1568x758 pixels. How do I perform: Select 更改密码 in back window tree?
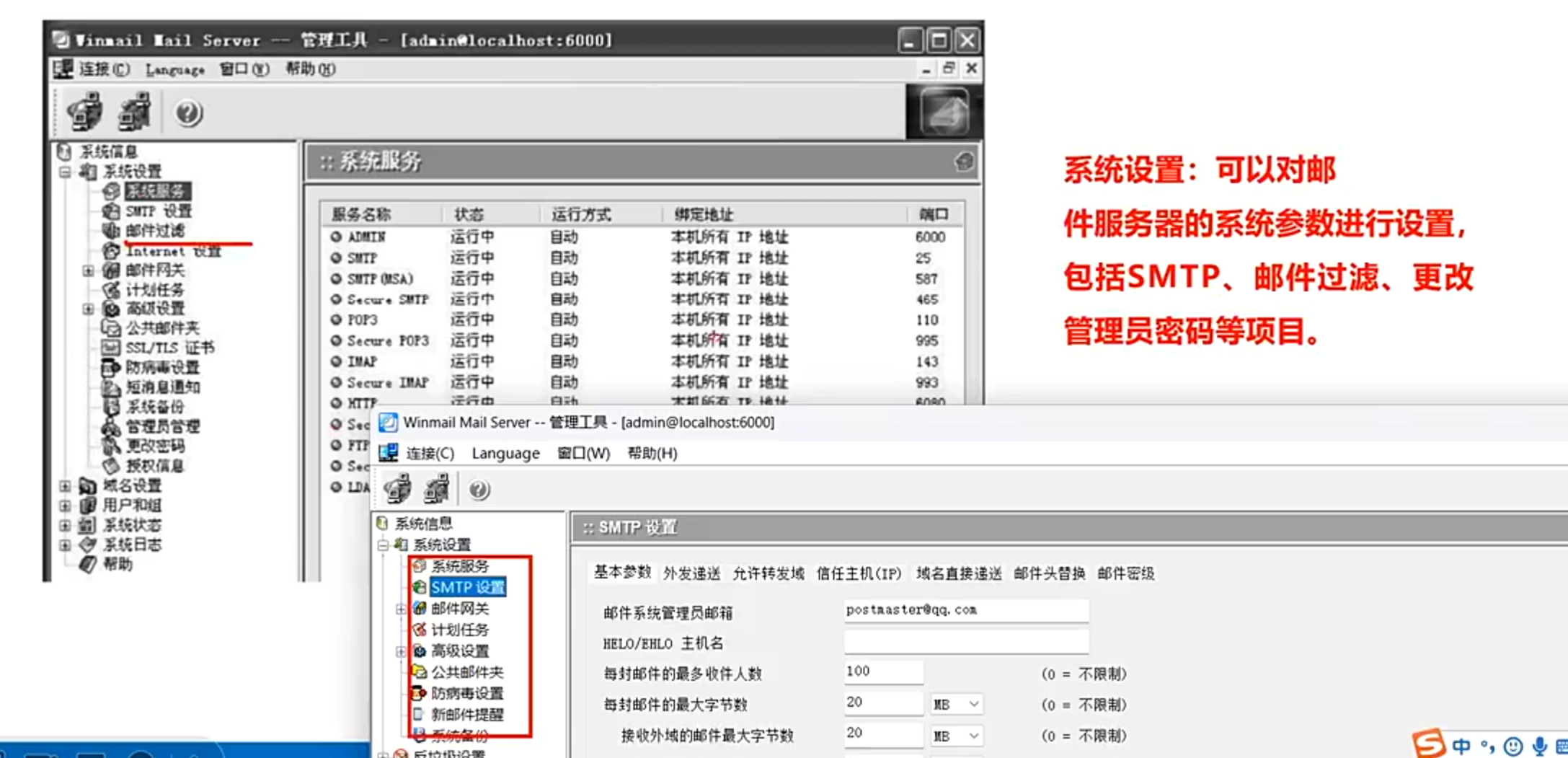(x=156, y=446)
